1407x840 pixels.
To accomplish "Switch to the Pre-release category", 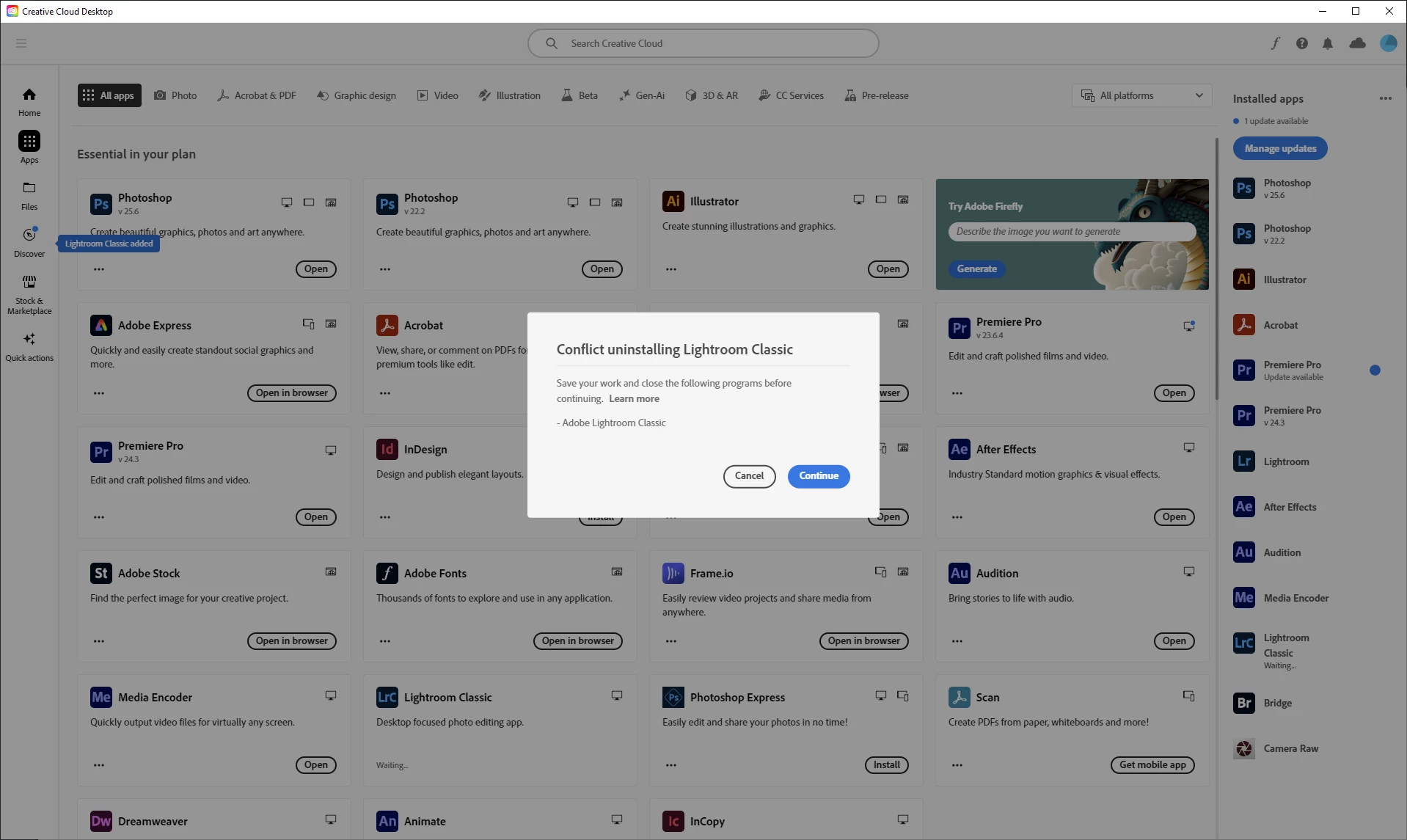I will coord(877,95).
